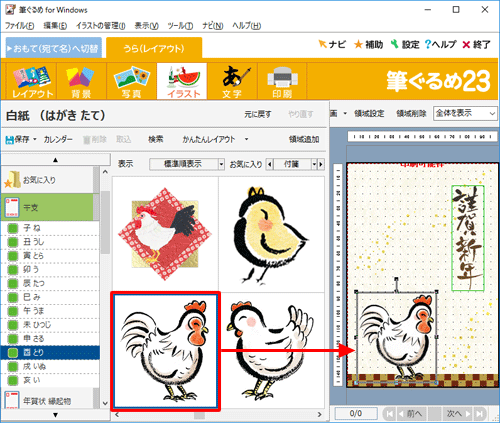Screen dimensions: 500x423
Task: Open the イラストの管理(I) menu
Action: pos(101,25)
